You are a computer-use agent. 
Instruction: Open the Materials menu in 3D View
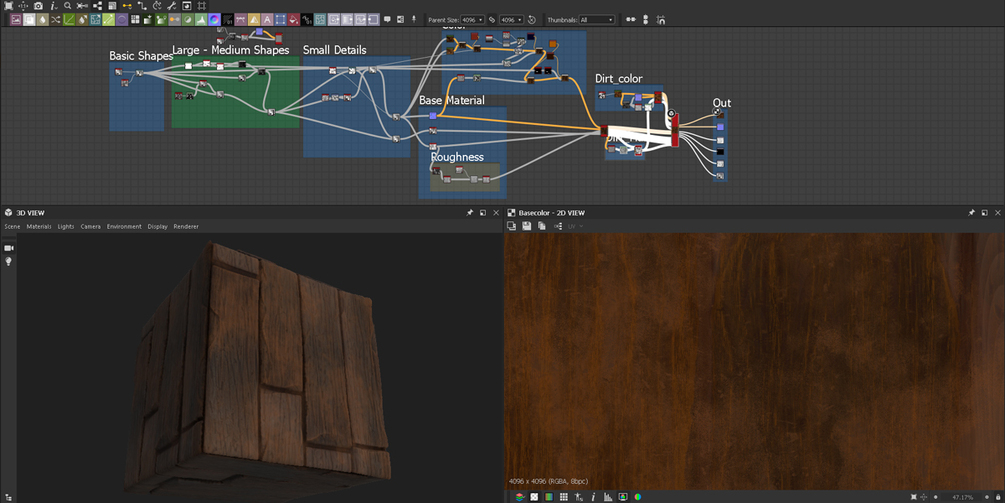click(x=38, y=226)
